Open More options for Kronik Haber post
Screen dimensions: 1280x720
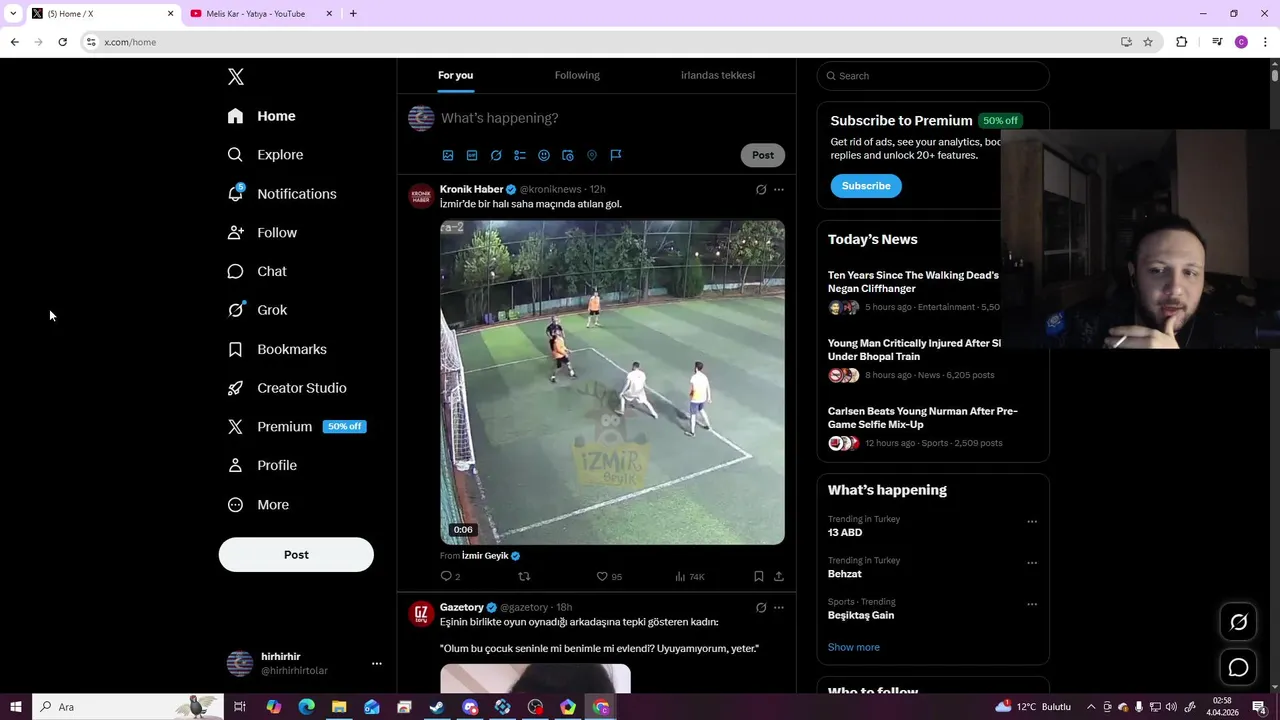[779, 189]
